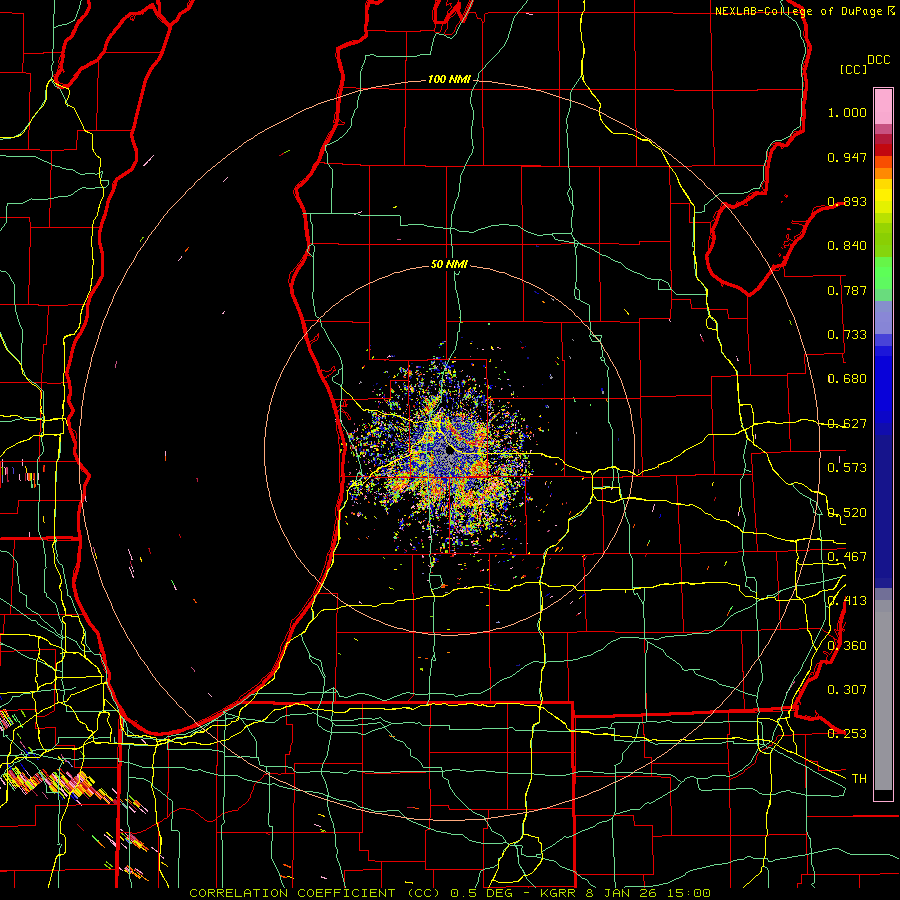Click the TH threshold label

(859, 779)
